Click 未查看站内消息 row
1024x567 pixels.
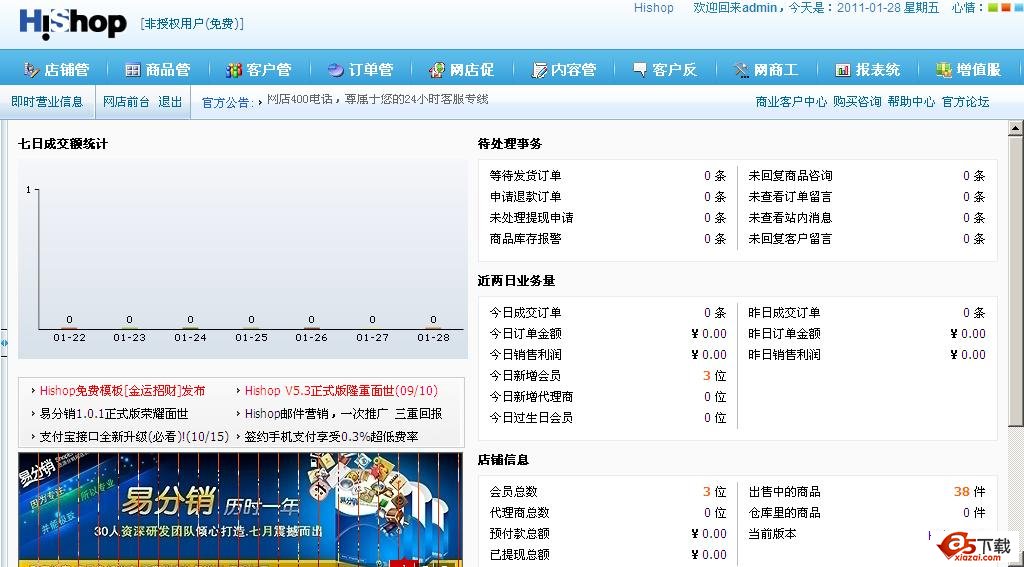point(867,218)
